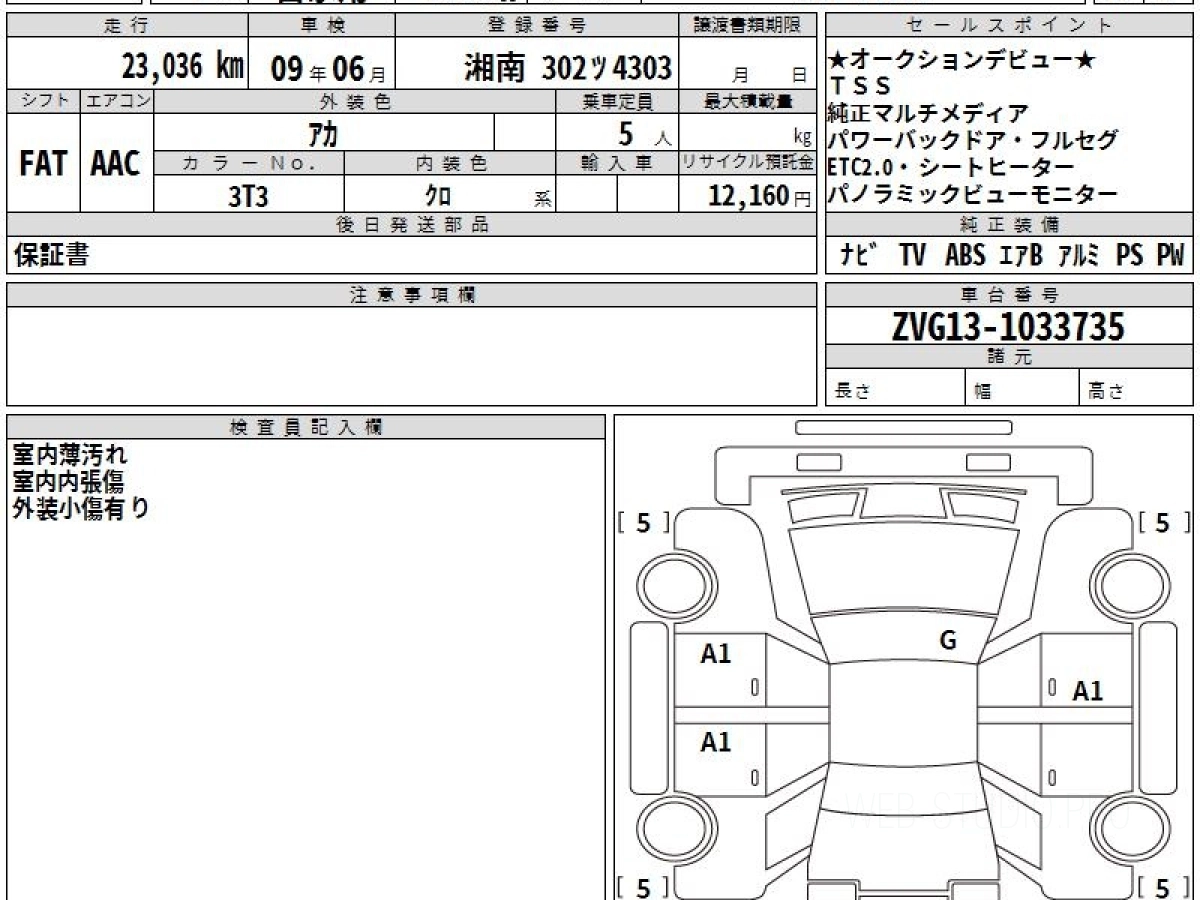Screen dimensions: 1200x900
Task: Select the 車台番号 header
Action: 1009,294
